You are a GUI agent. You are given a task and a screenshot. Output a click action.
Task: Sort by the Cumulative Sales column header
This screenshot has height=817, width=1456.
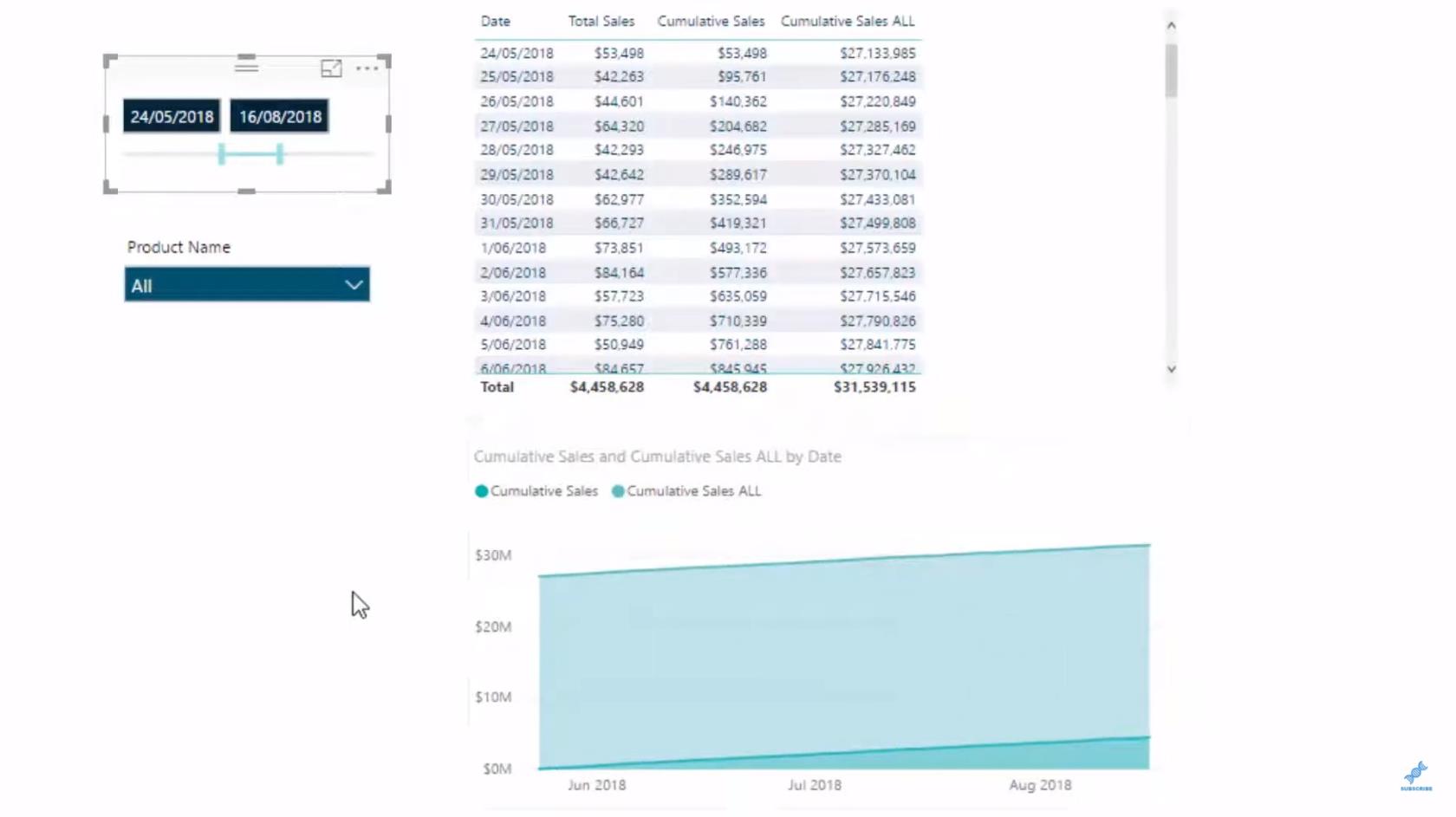[711, 21]
